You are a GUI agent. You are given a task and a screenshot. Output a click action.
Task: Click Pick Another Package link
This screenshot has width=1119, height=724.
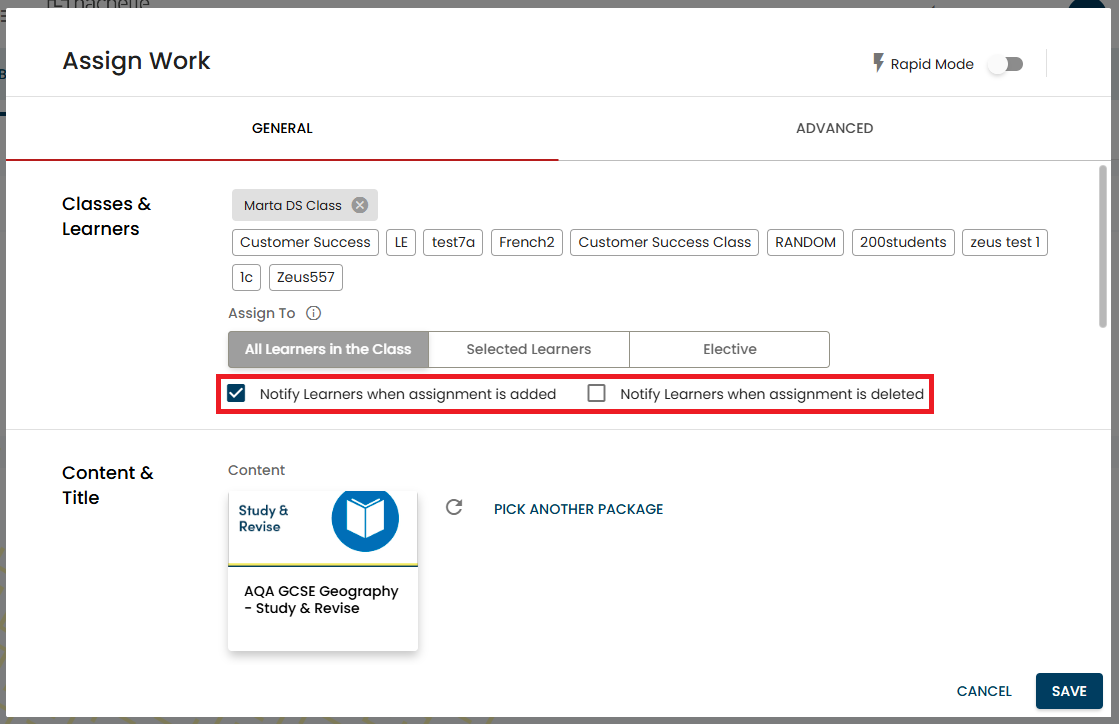point(578,509)
